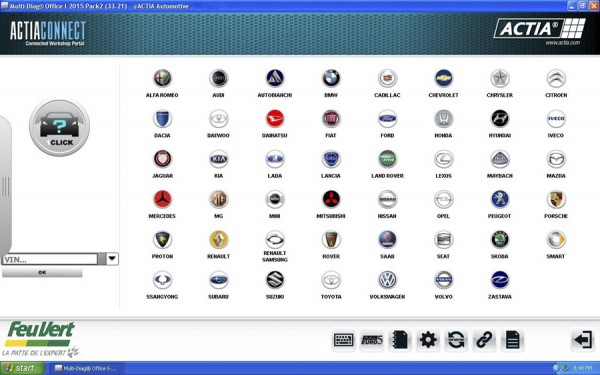Open the Autobianchi brand
Image resolution: width=600 pixels, height=375 pixels.
tap(275, 78)
